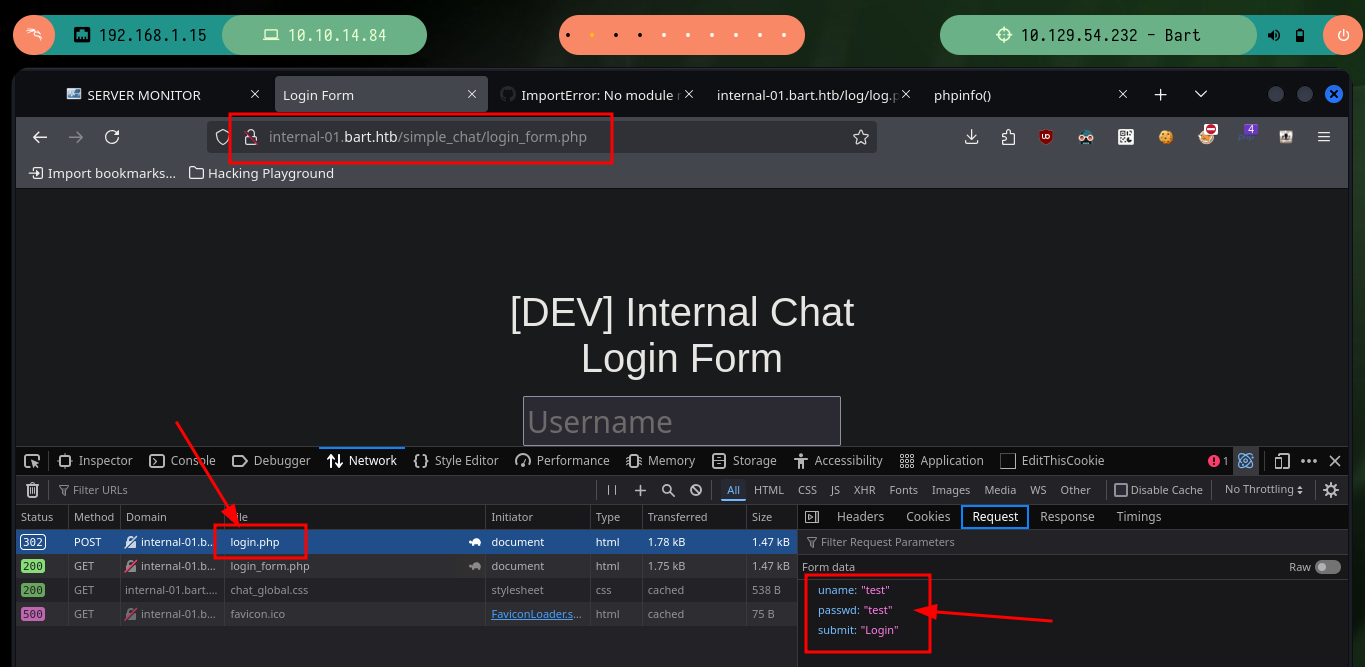Bookmark this page with the star icon

tap(860, 137)
